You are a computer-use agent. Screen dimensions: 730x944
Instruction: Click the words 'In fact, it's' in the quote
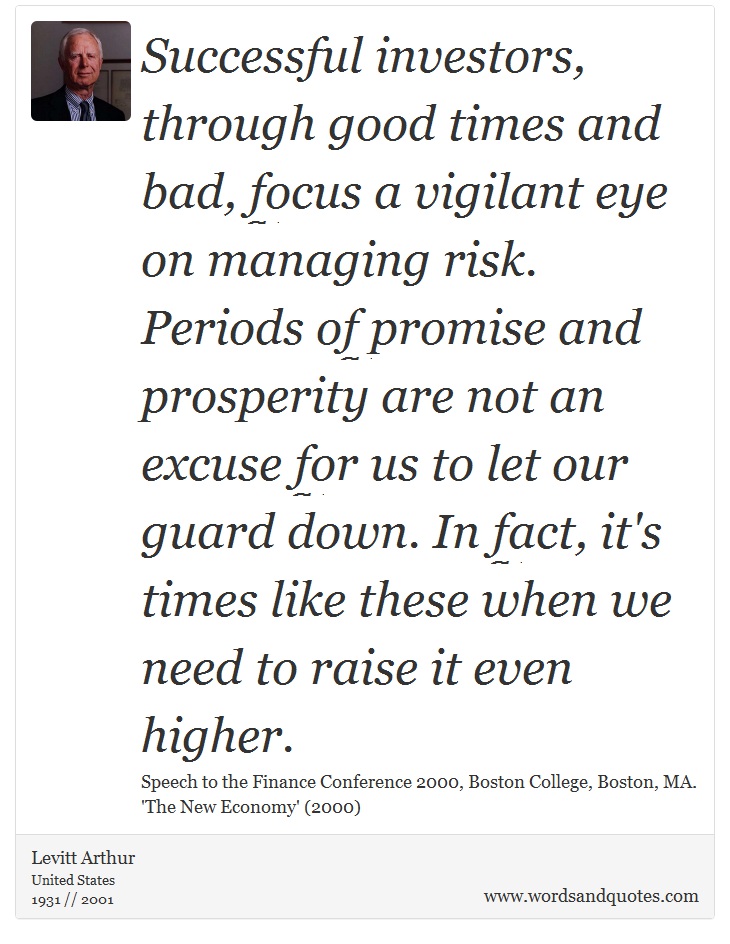(547, 535)
